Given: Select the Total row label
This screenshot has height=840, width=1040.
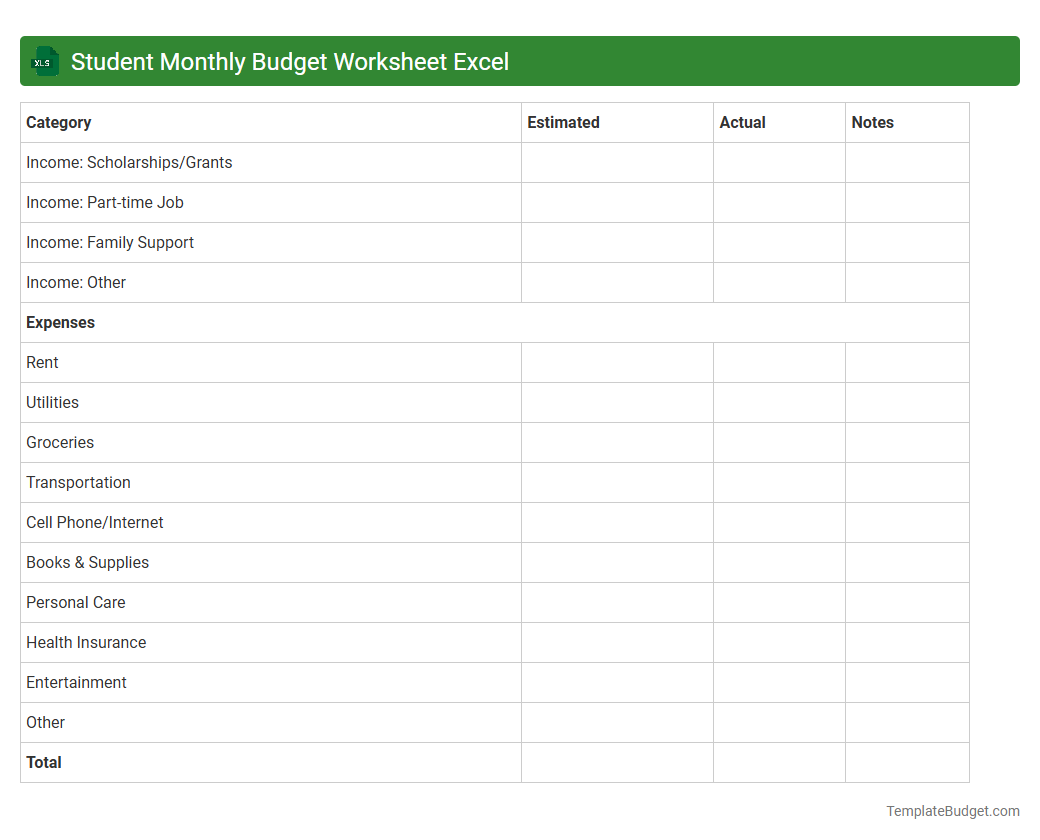Looking at the screenshot, I should pyautogui.click(x=44, y=762).
